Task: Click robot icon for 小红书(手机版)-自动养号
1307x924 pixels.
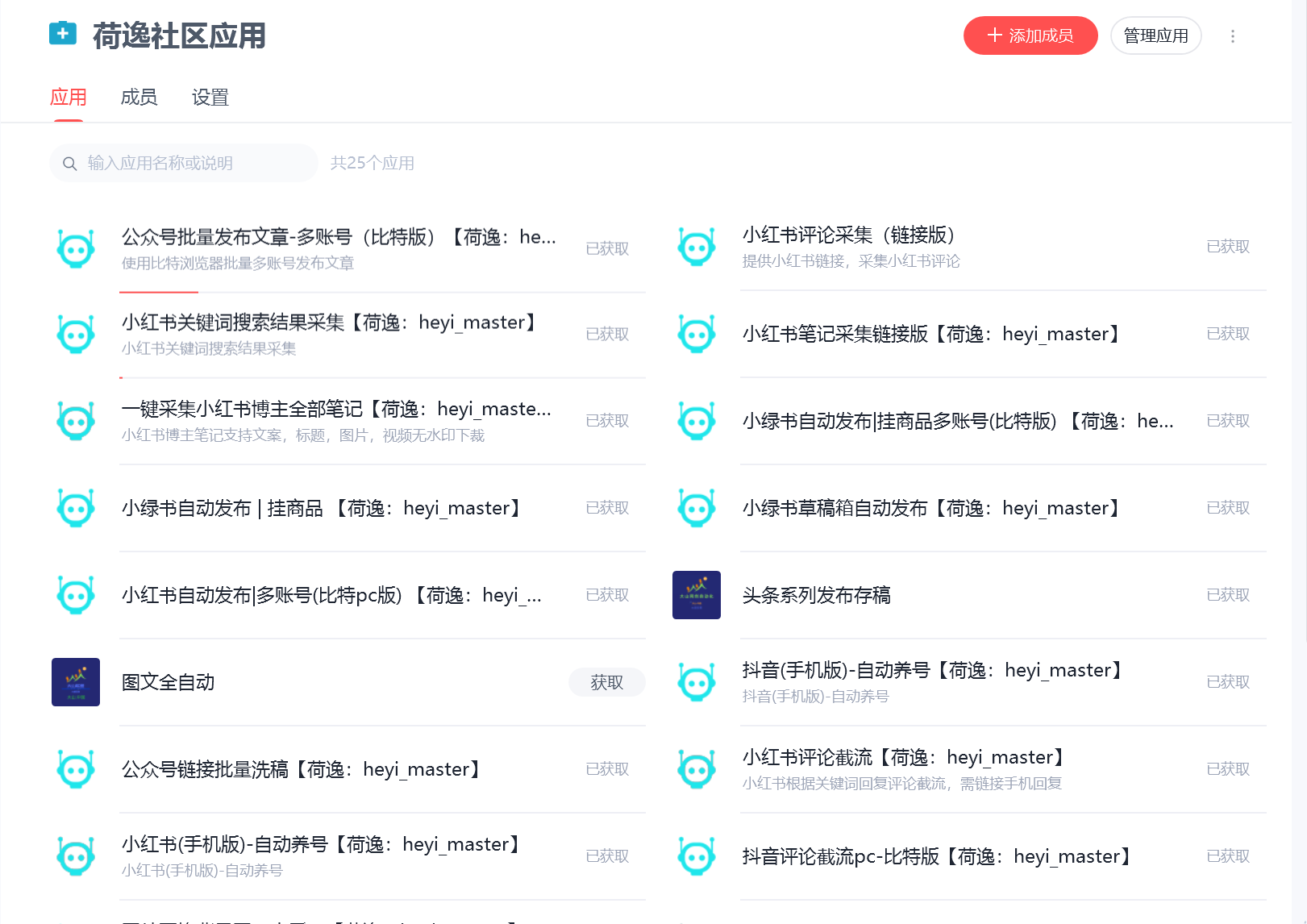Action: (76, 856)
